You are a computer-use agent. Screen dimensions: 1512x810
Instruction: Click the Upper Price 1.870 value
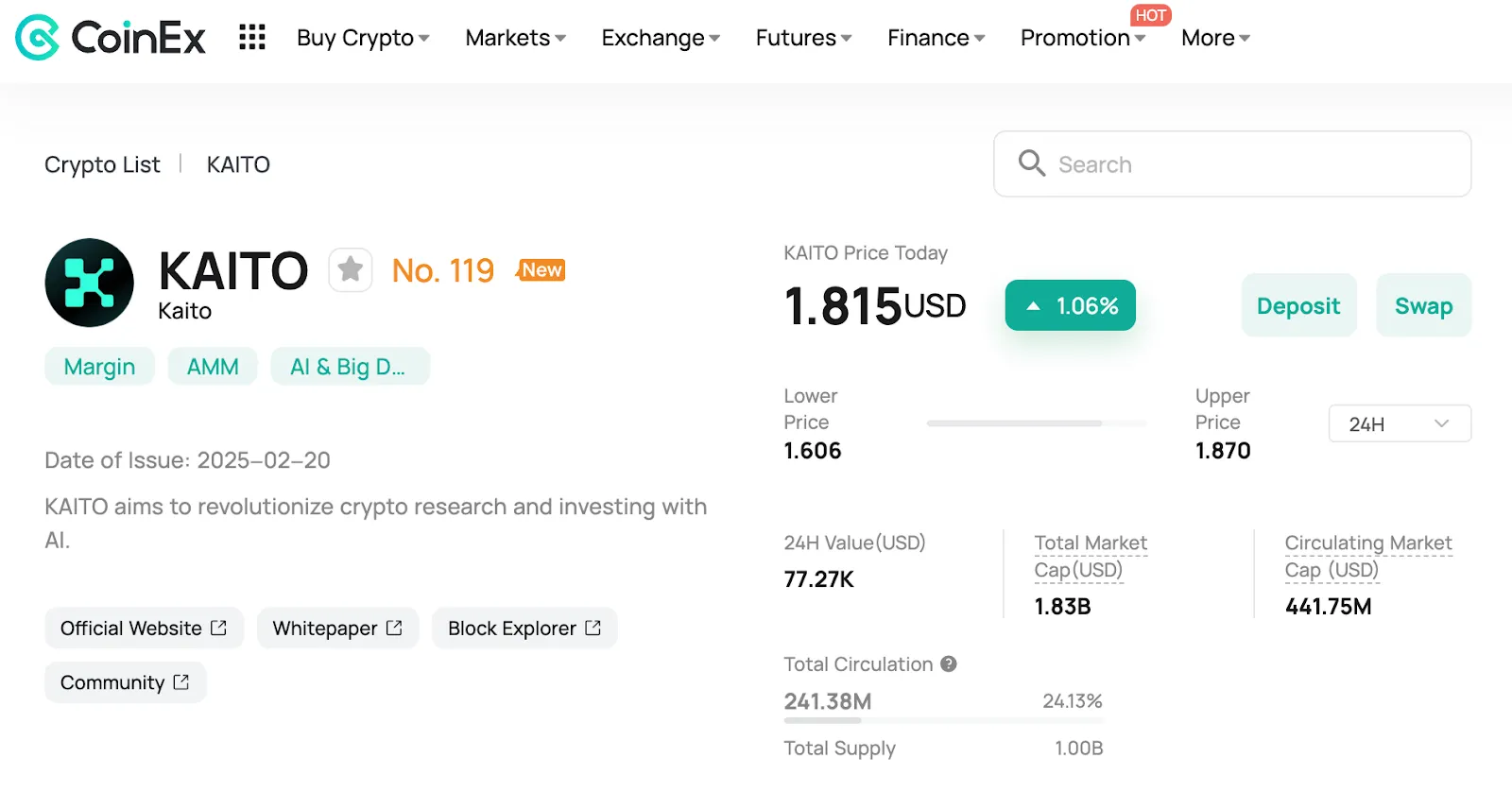pyautogui.click(x=1223, y=451)
